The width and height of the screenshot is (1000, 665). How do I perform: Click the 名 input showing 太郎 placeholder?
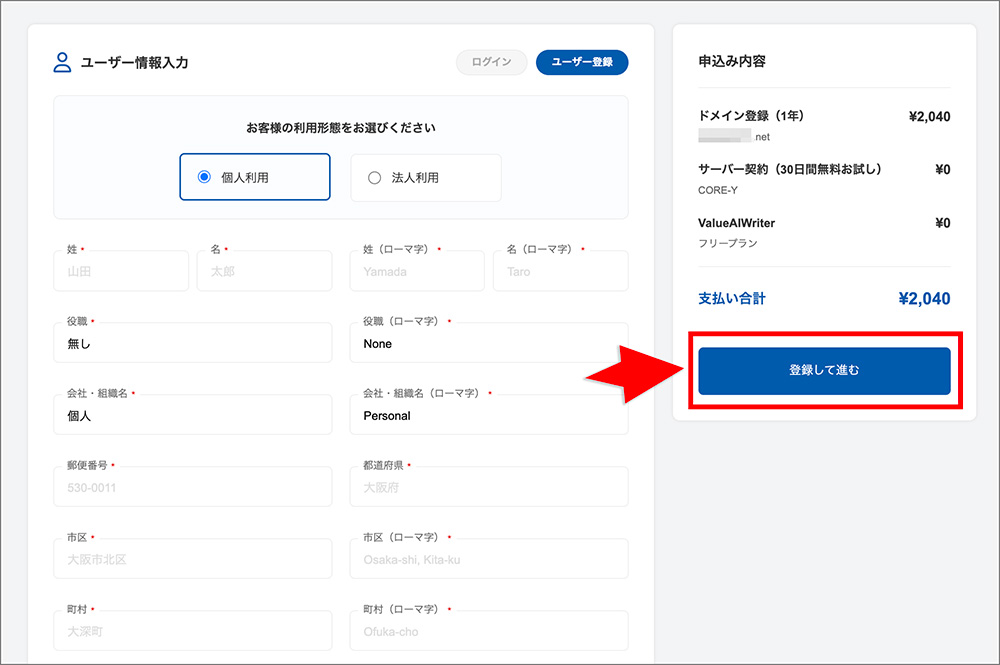[x=264, y=271]
